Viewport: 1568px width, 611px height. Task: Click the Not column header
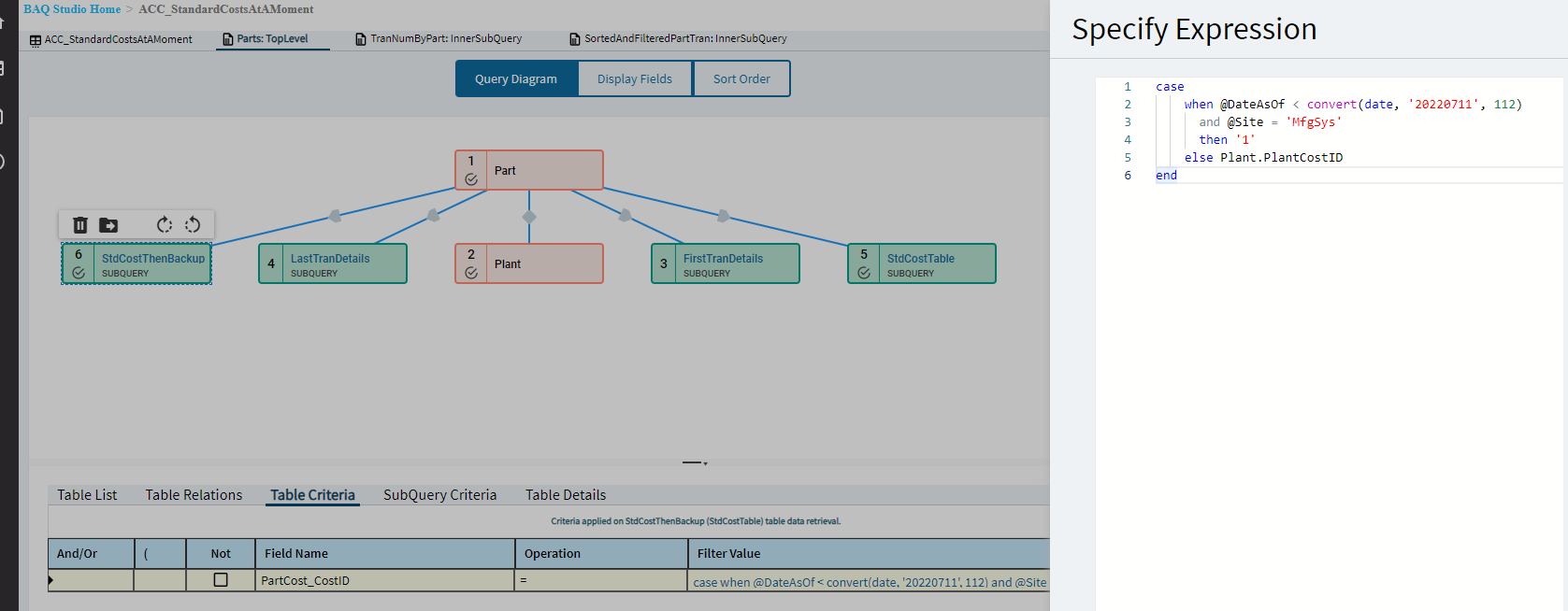221,553
